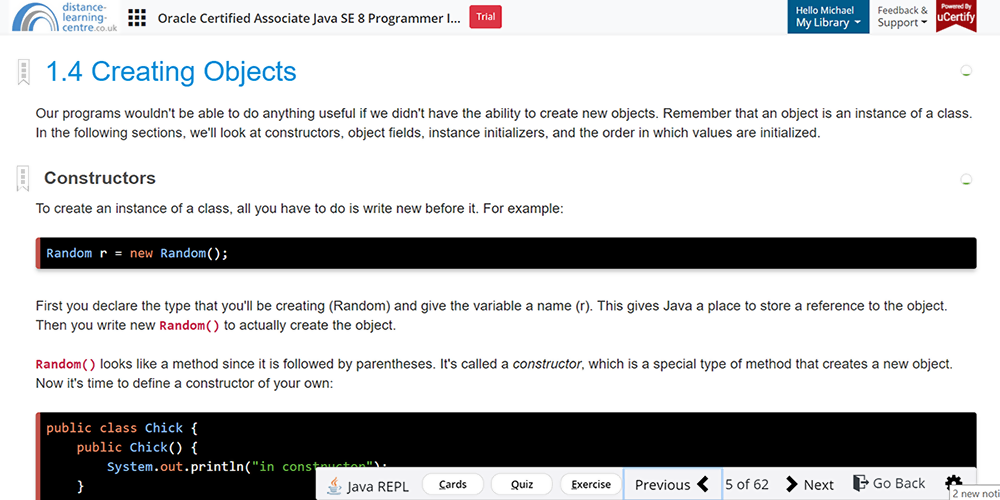
Task: Toggle completion circle for Creating Objects
Action: pyautogui.click(x=966, y=71)
